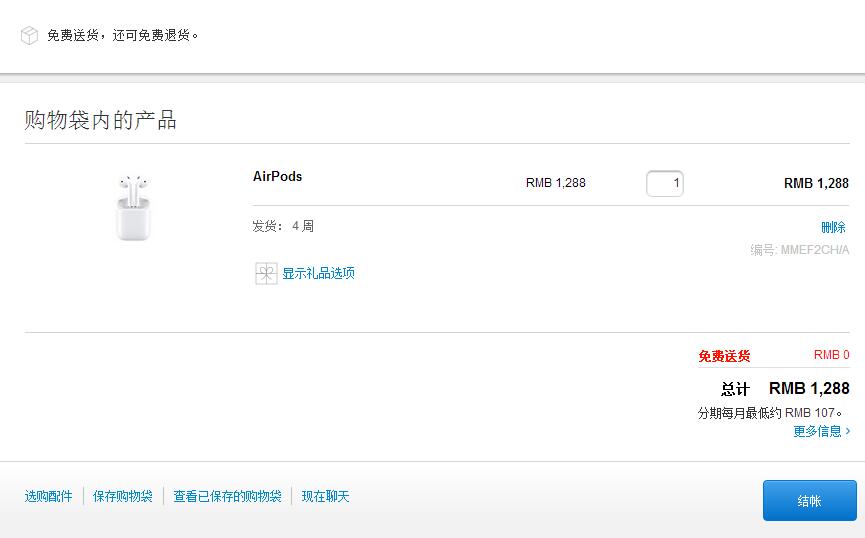The image size is (865, 538).
Task: Click the gift box icon beside 显示礼品选项
Action: 266,273
